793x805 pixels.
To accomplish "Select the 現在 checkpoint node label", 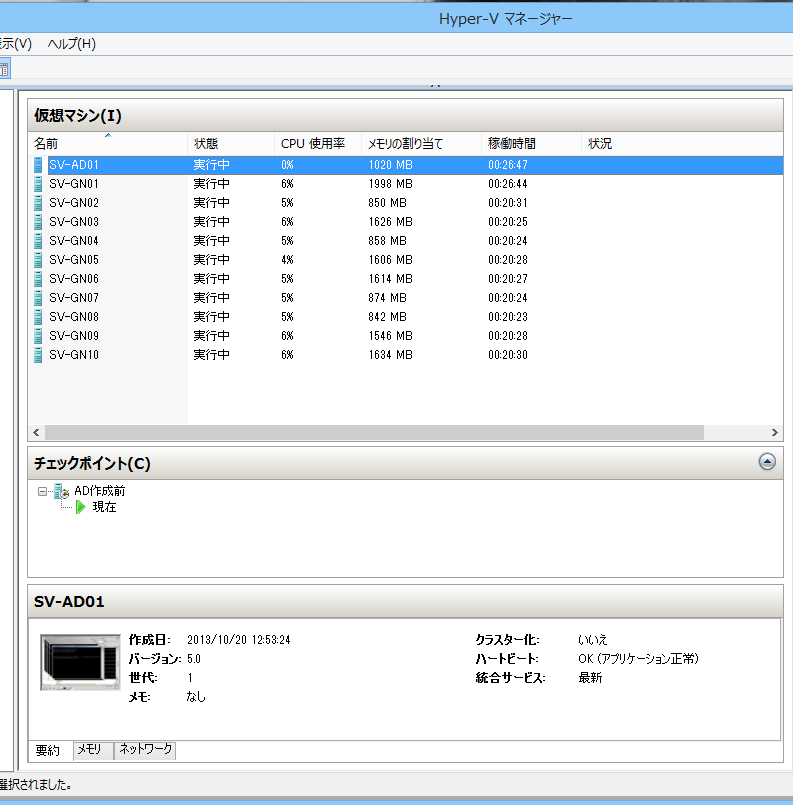I will [x=104, y=507].
